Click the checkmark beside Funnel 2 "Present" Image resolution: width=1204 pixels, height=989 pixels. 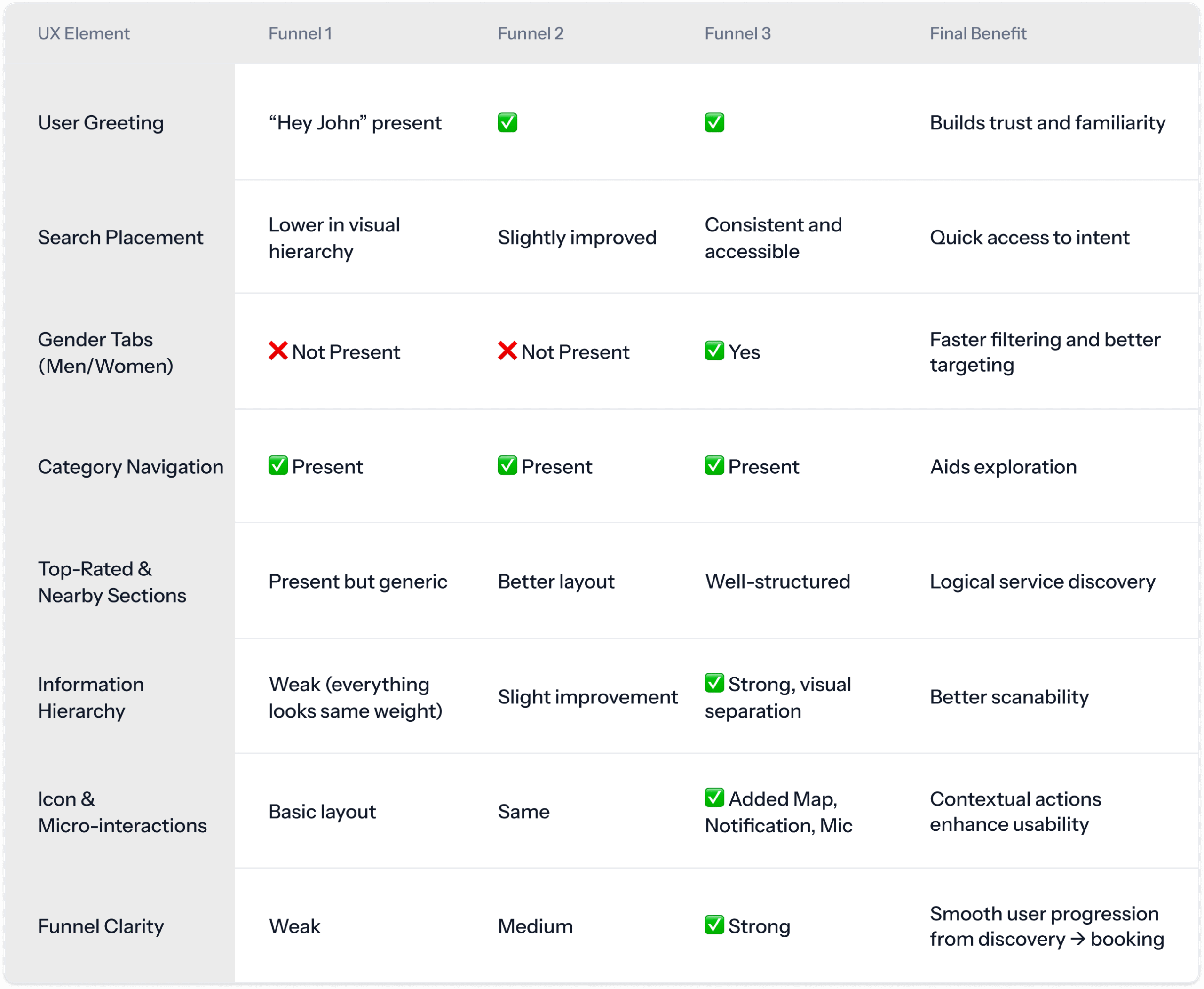[x=507, y=465]
